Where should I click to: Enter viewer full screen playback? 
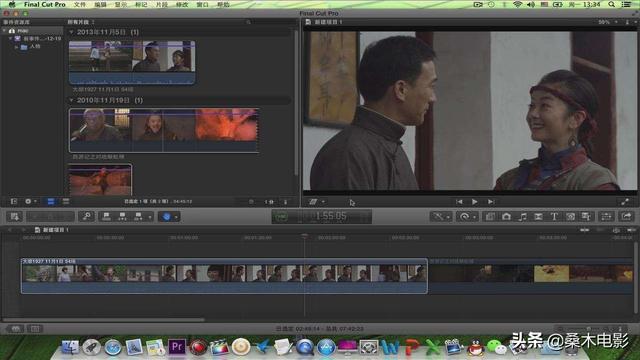[x=625, y=202]
